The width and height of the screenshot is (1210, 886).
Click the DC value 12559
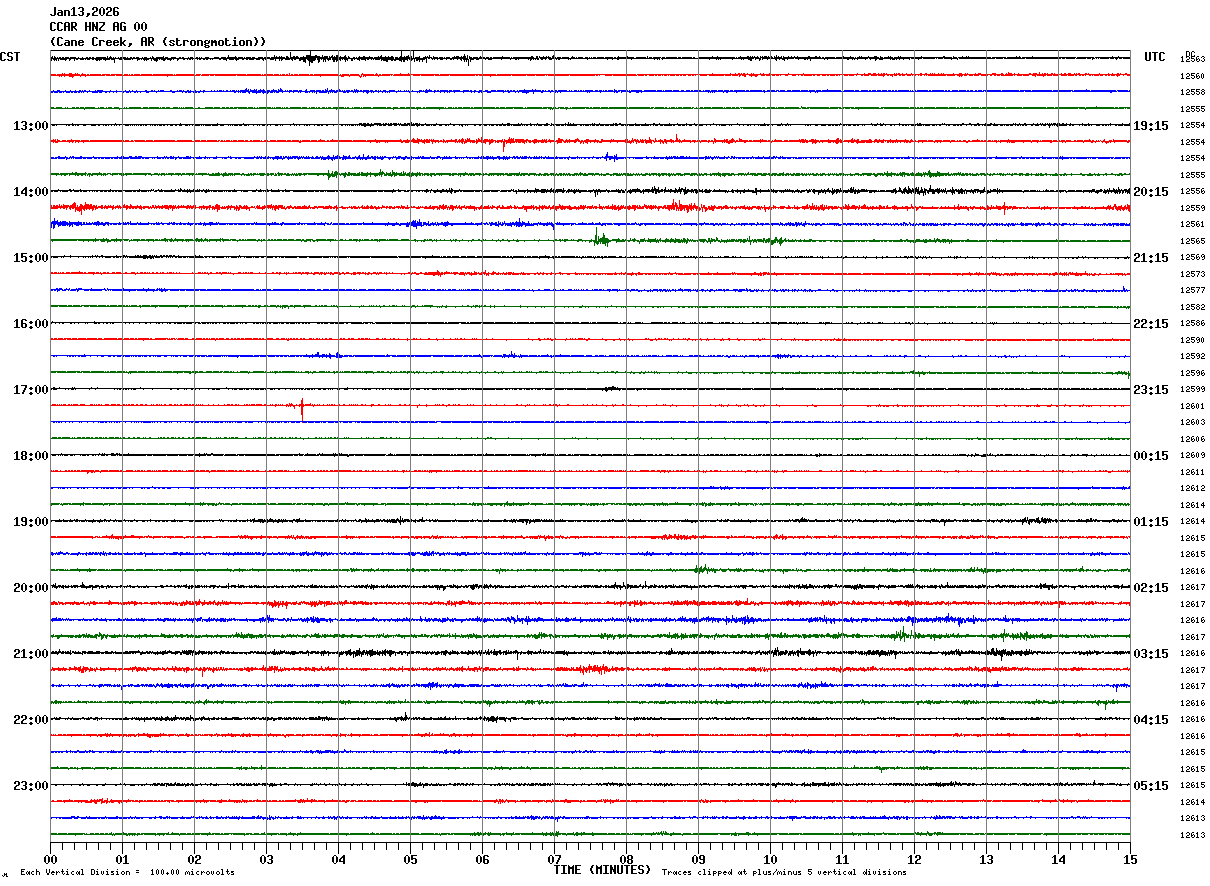coord(1193,208)
